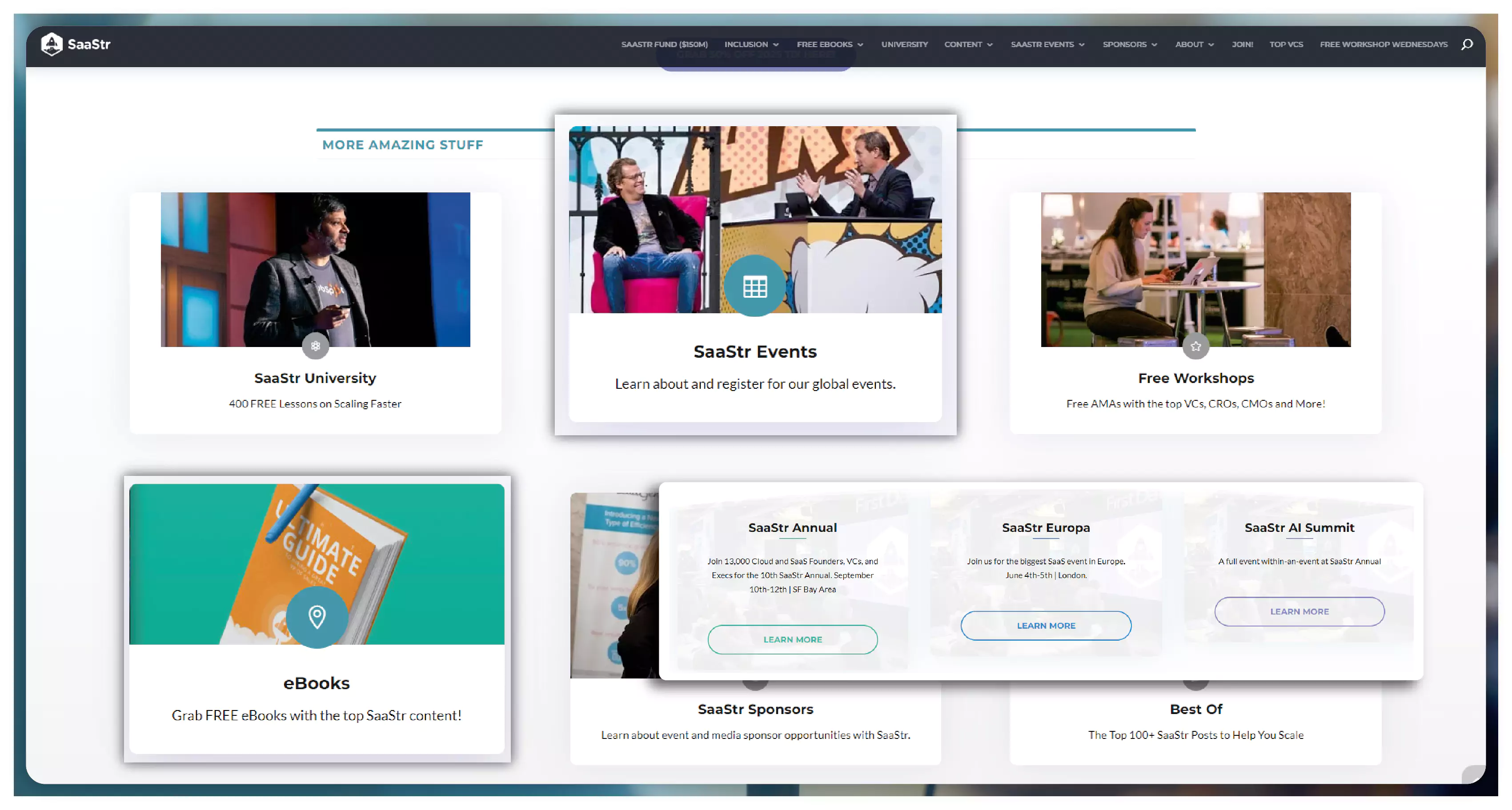Open the SaaStr Sponsors title link
This screenshot has width=1512, height=810.
point(755,709)
